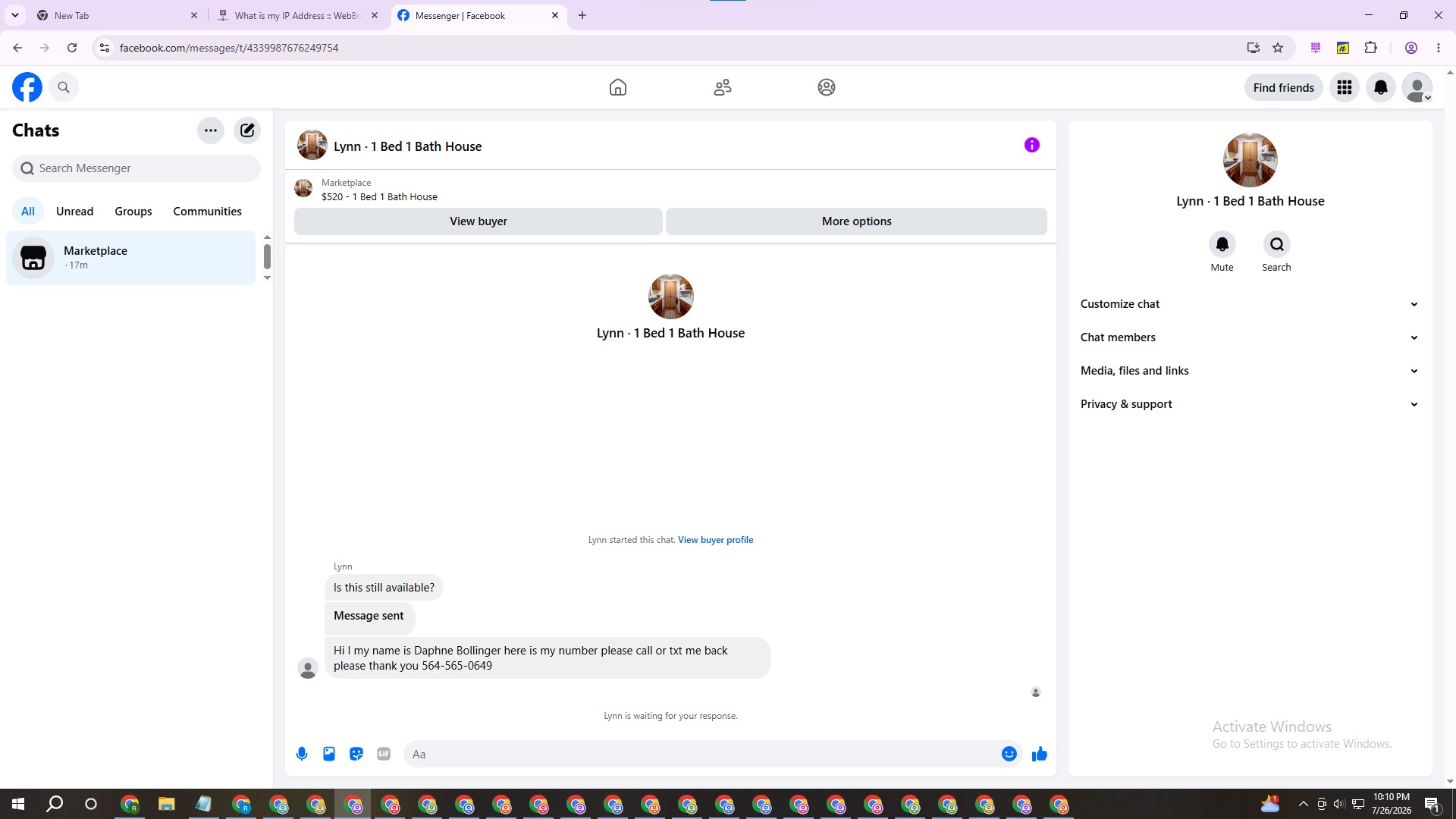Bookmark this page with the star icon
This screenshot has width=1456, height=819.
(x=1278, y=48)
